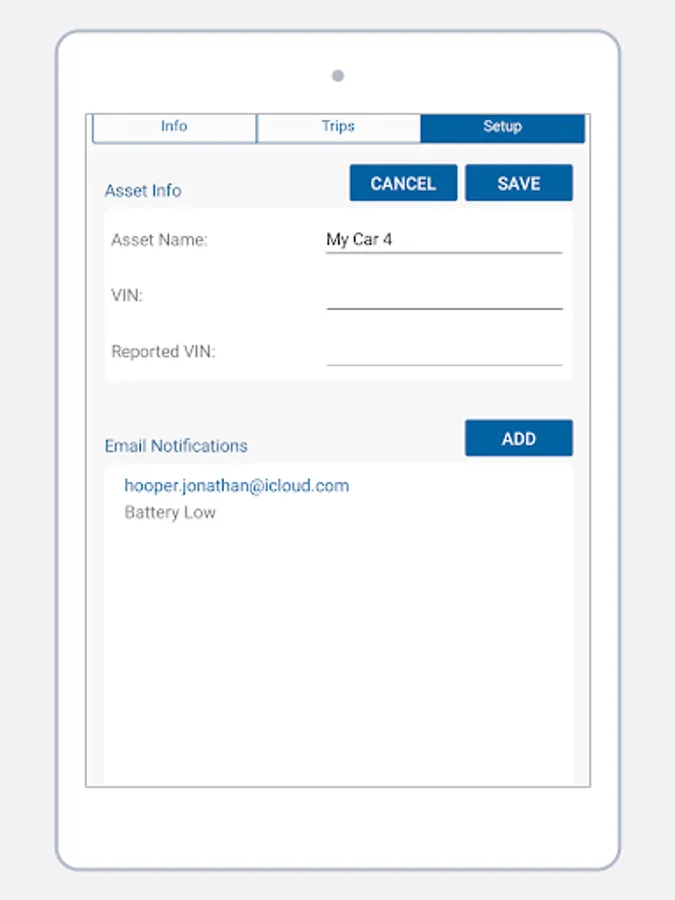The width and height of the screenshot is (675, 900).
Task: Open the Trips tab
Action: click(338, 127)
